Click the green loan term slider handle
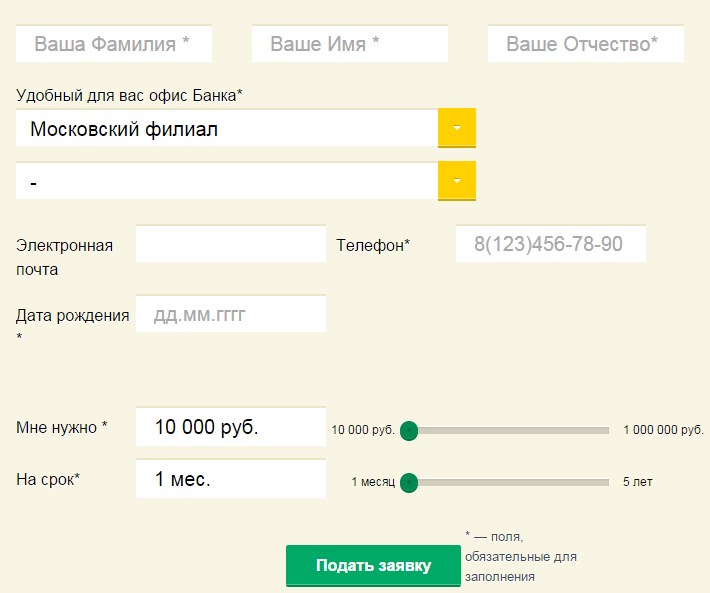Screen dimensions: 710x593 point(408,483)
